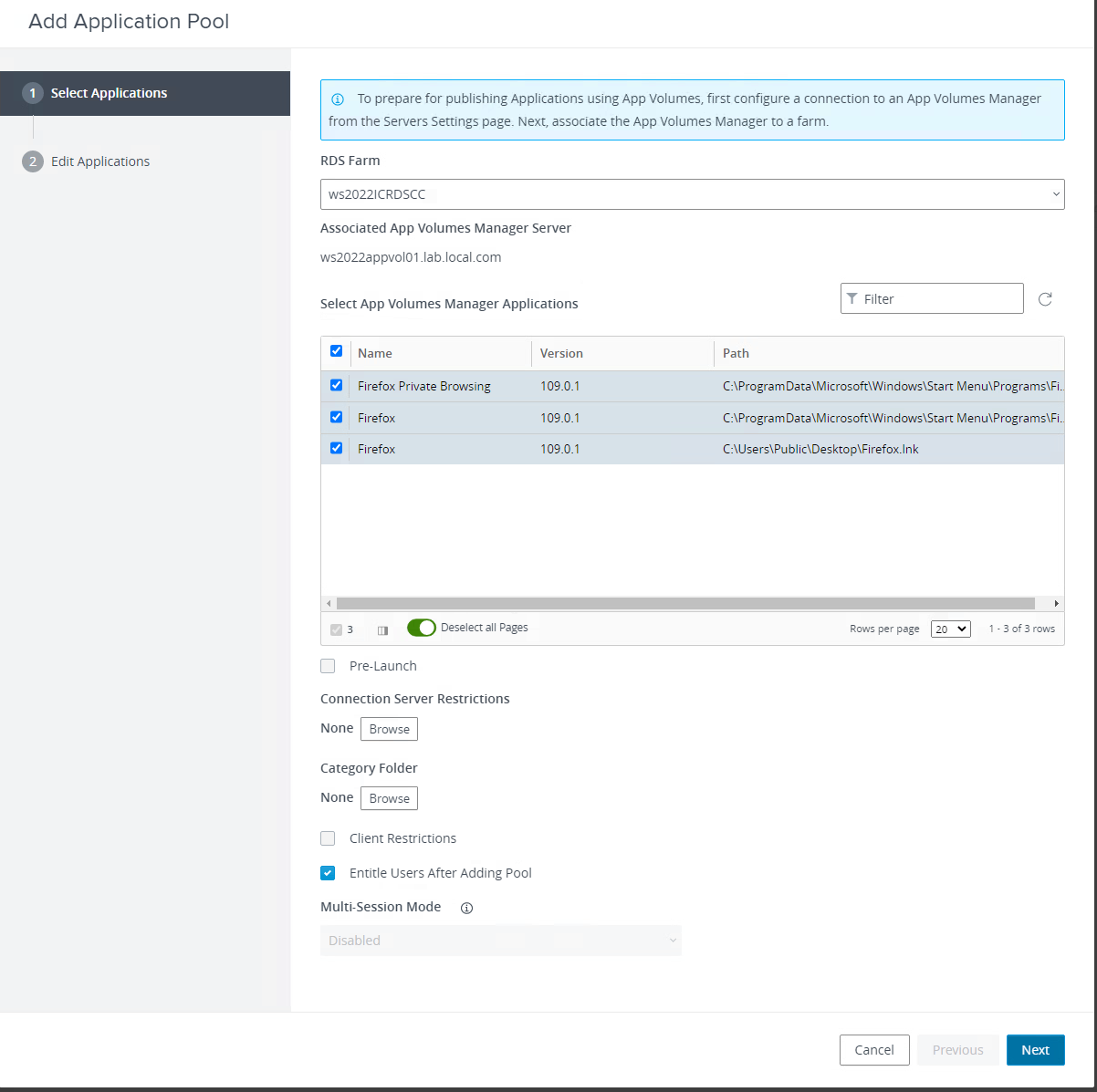The height and width of the screenshot is (1092, 1097).
Task: Click the selected count checkbox in the table footer
Action: [336, 629]
